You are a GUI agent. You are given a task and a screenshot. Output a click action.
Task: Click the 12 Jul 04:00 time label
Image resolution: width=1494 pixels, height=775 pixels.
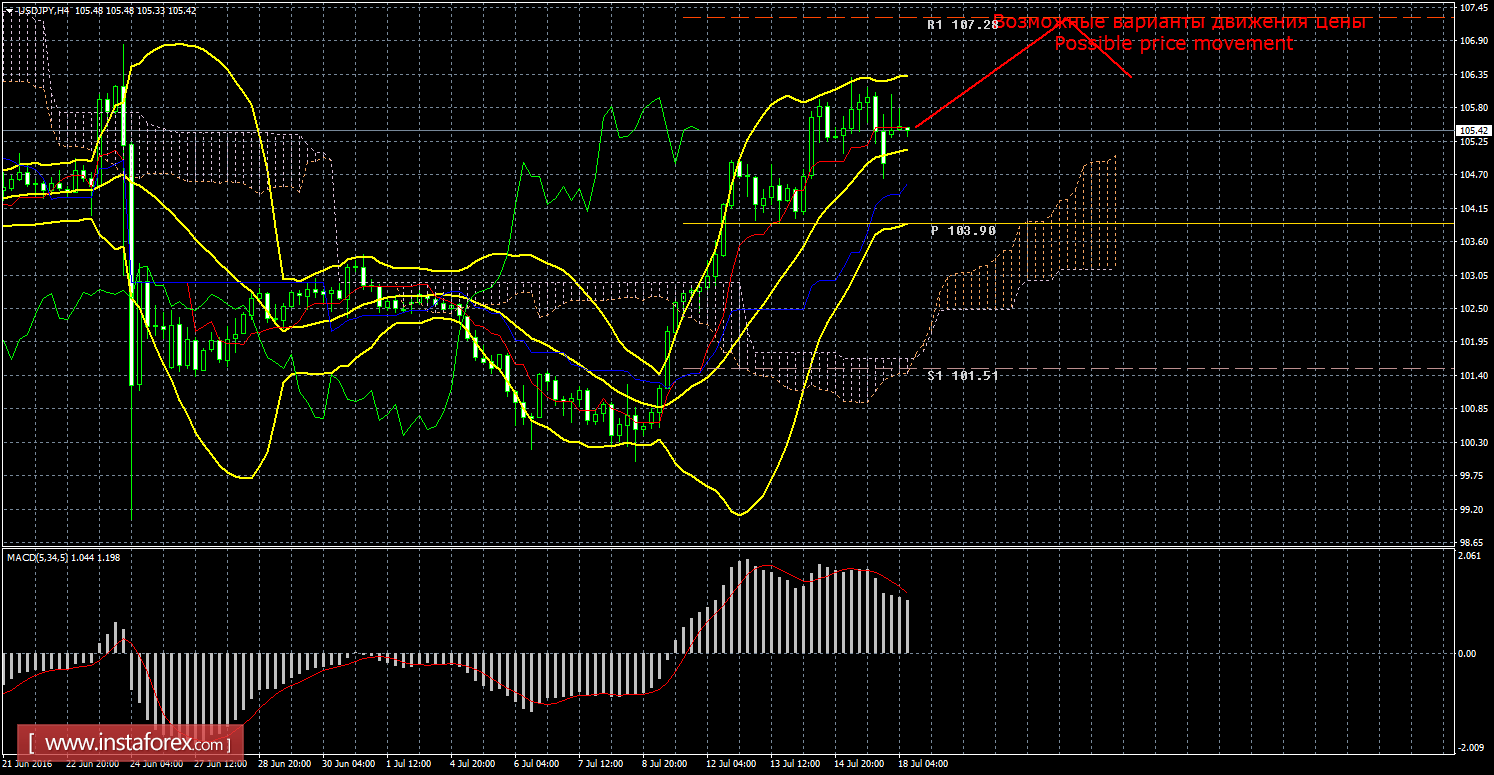click(733, 764)
